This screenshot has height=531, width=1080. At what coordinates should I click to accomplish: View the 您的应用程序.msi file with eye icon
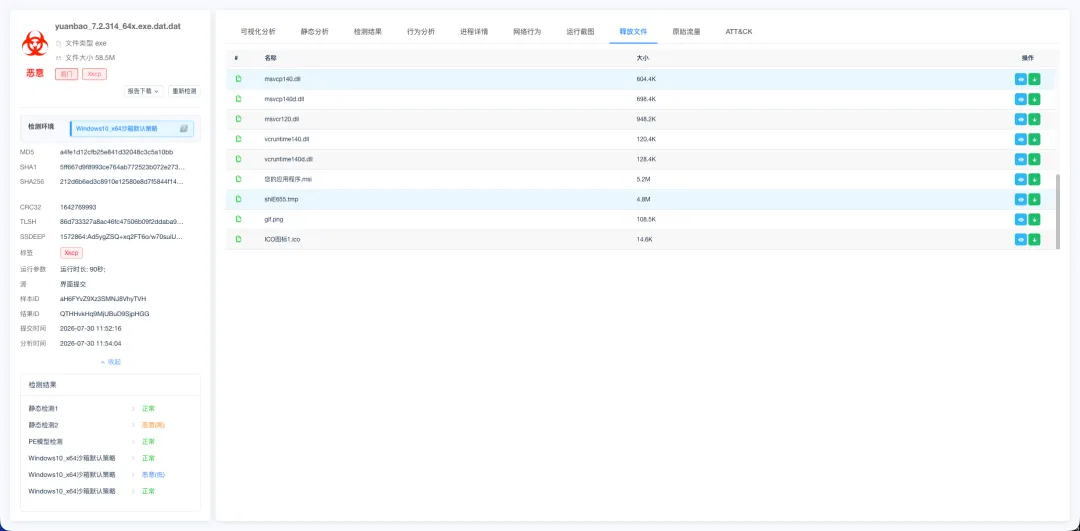click(x=1021, y=179)
